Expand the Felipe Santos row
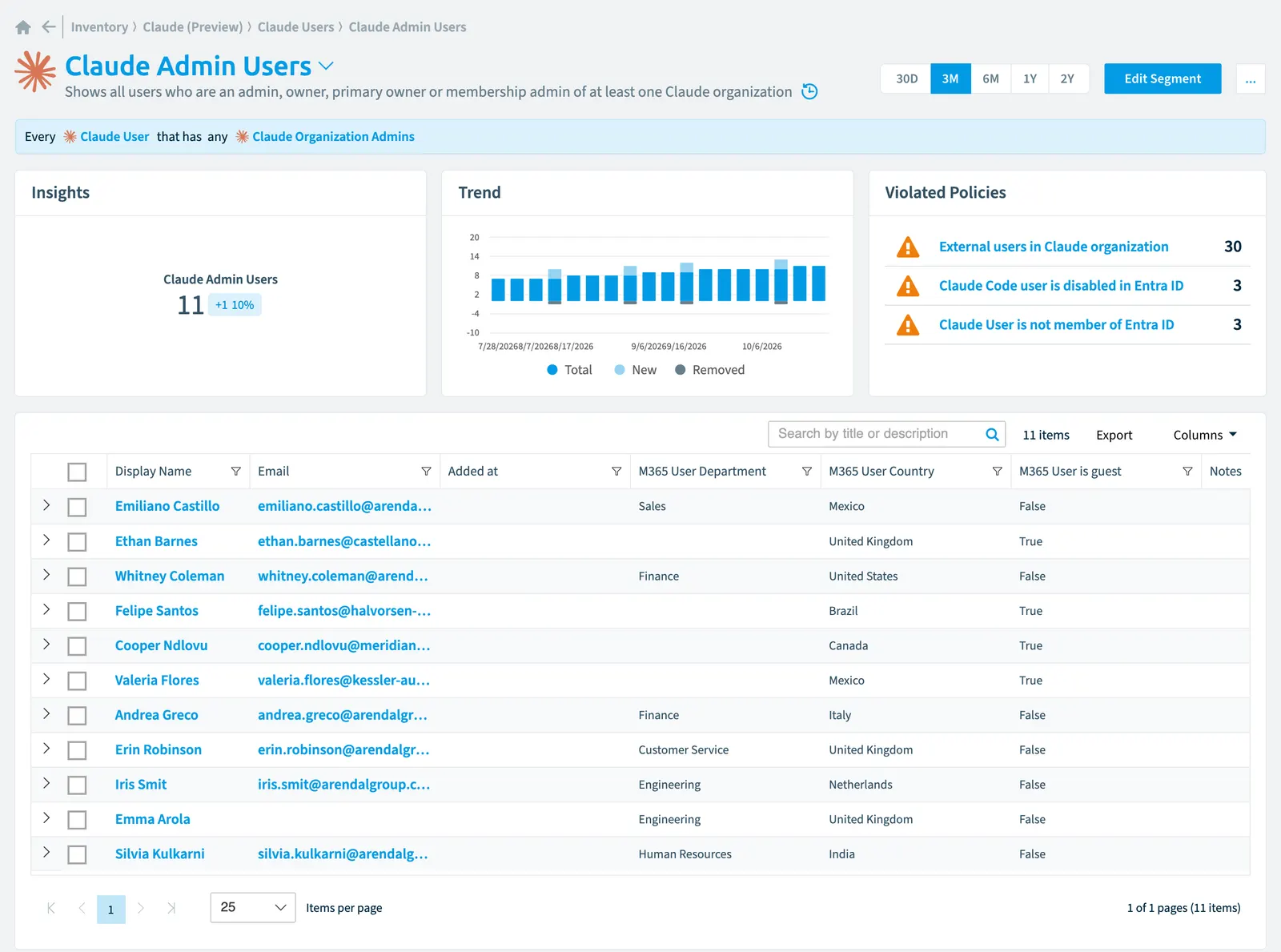Image resolution: width=1281 pixels, height=952 pixels. click(46, 609)
